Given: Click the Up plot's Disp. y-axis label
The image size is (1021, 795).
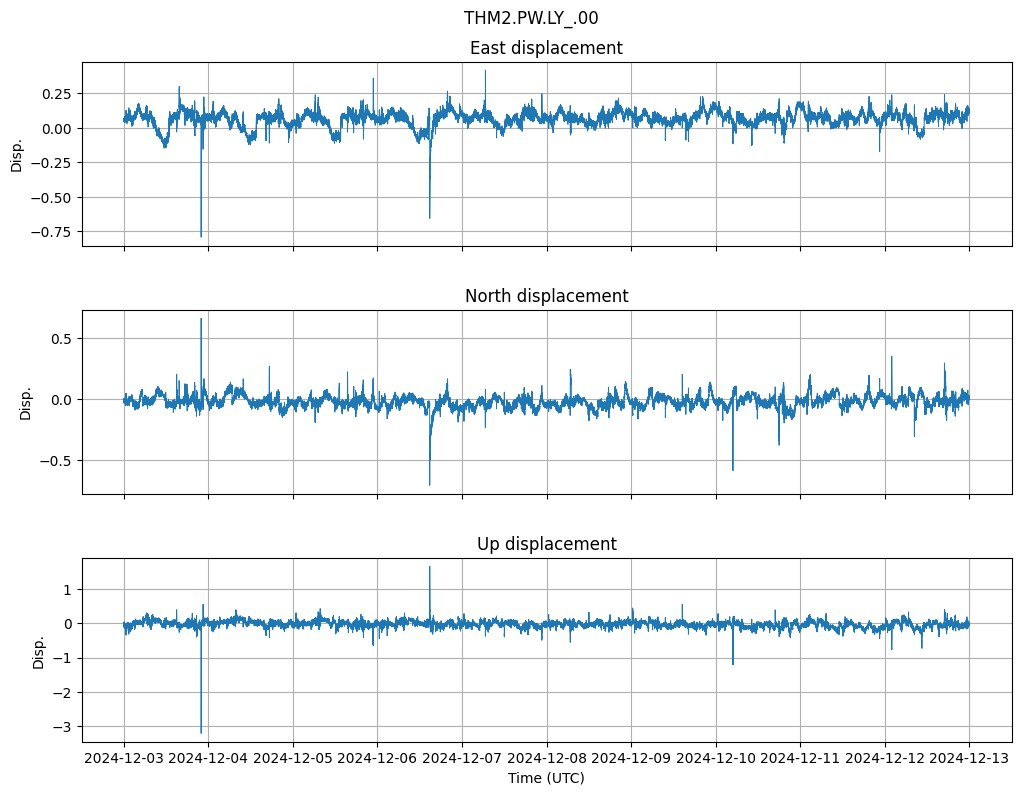Looking at the screenshot, I should point(39,650).
